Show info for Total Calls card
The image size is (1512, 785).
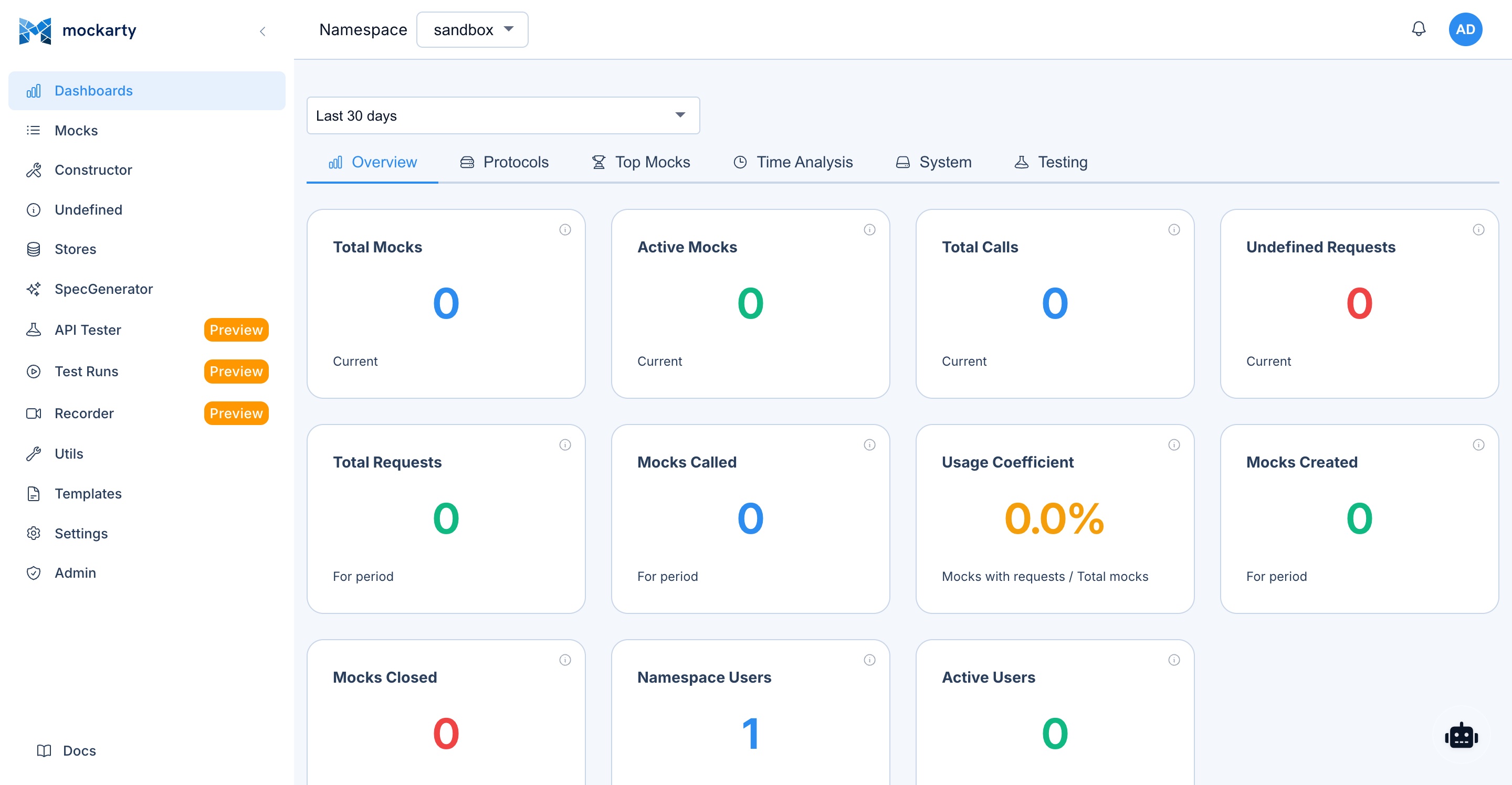click(1174, 230)
